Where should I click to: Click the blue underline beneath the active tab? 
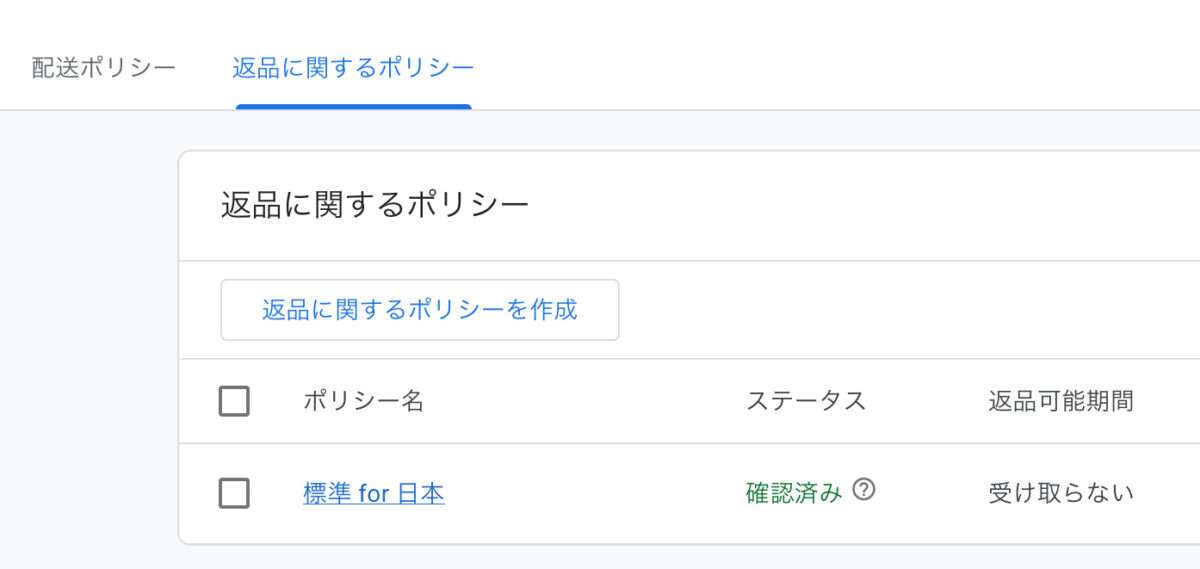point(353,106)
